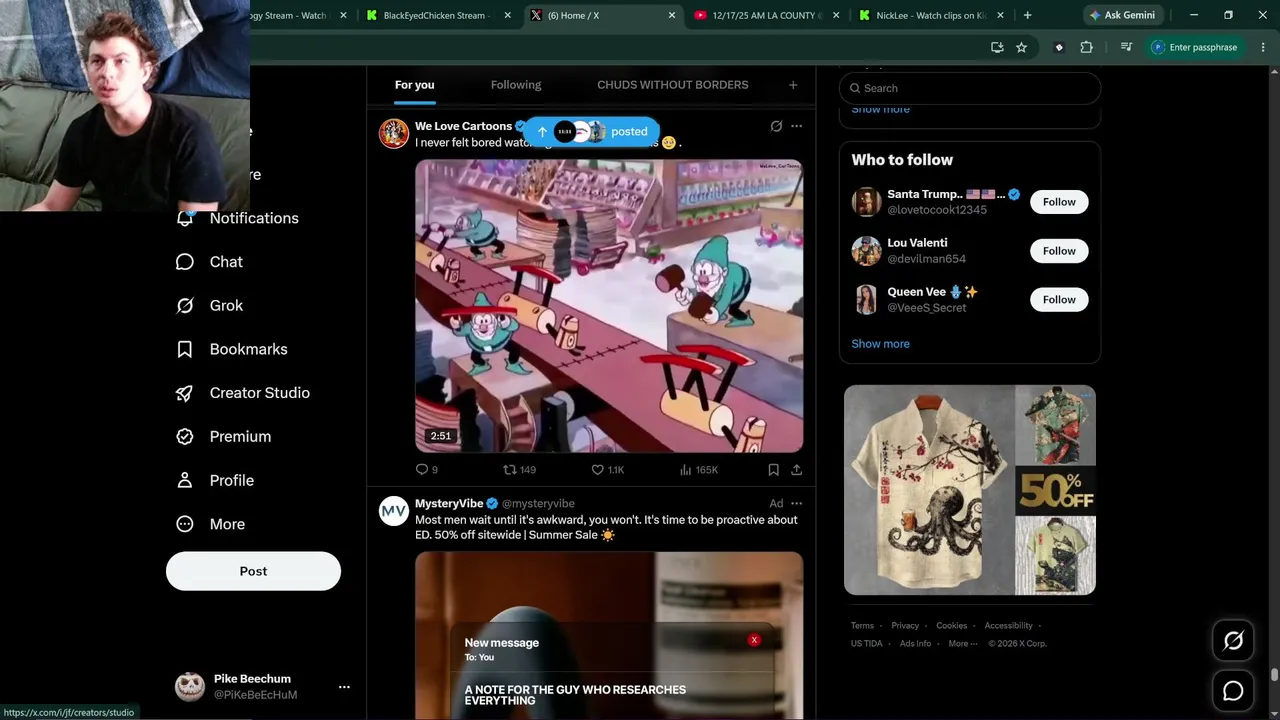Switch to the NickLee Kick clips tab
The width and height of the screenshot is (1280, 720).
point(931,15)
